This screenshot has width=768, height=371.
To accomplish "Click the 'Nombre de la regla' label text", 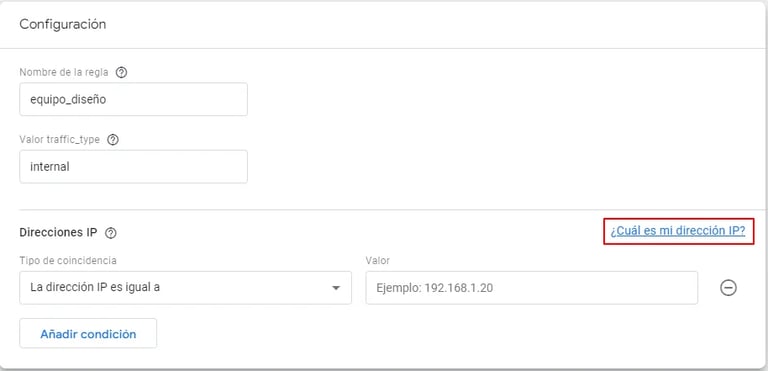I will click(64, 73).
